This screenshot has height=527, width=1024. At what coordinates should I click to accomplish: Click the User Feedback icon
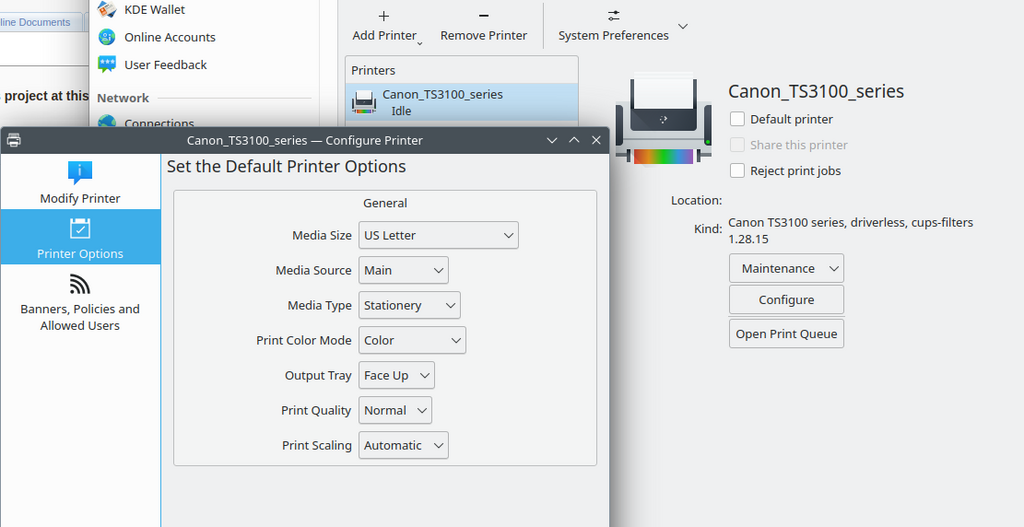click(106, 64)
